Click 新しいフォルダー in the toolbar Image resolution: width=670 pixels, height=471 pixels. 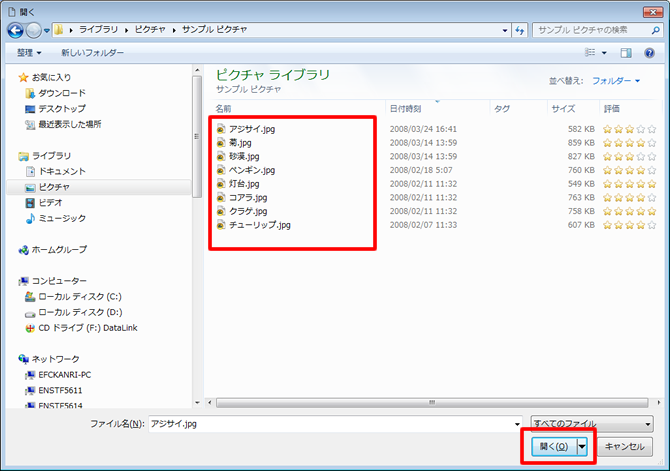[x=92, y=53]
